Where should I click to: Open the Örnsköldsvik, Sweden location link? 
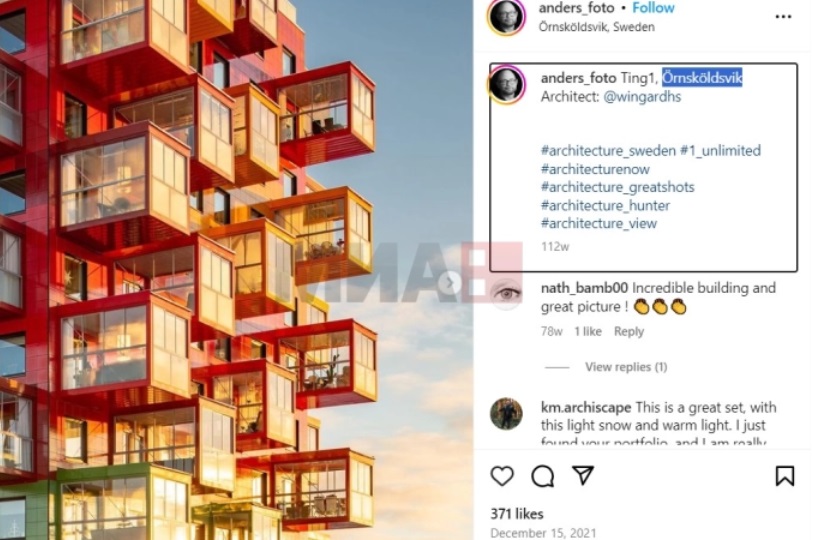pyautogui.click(x=596, y=27)
